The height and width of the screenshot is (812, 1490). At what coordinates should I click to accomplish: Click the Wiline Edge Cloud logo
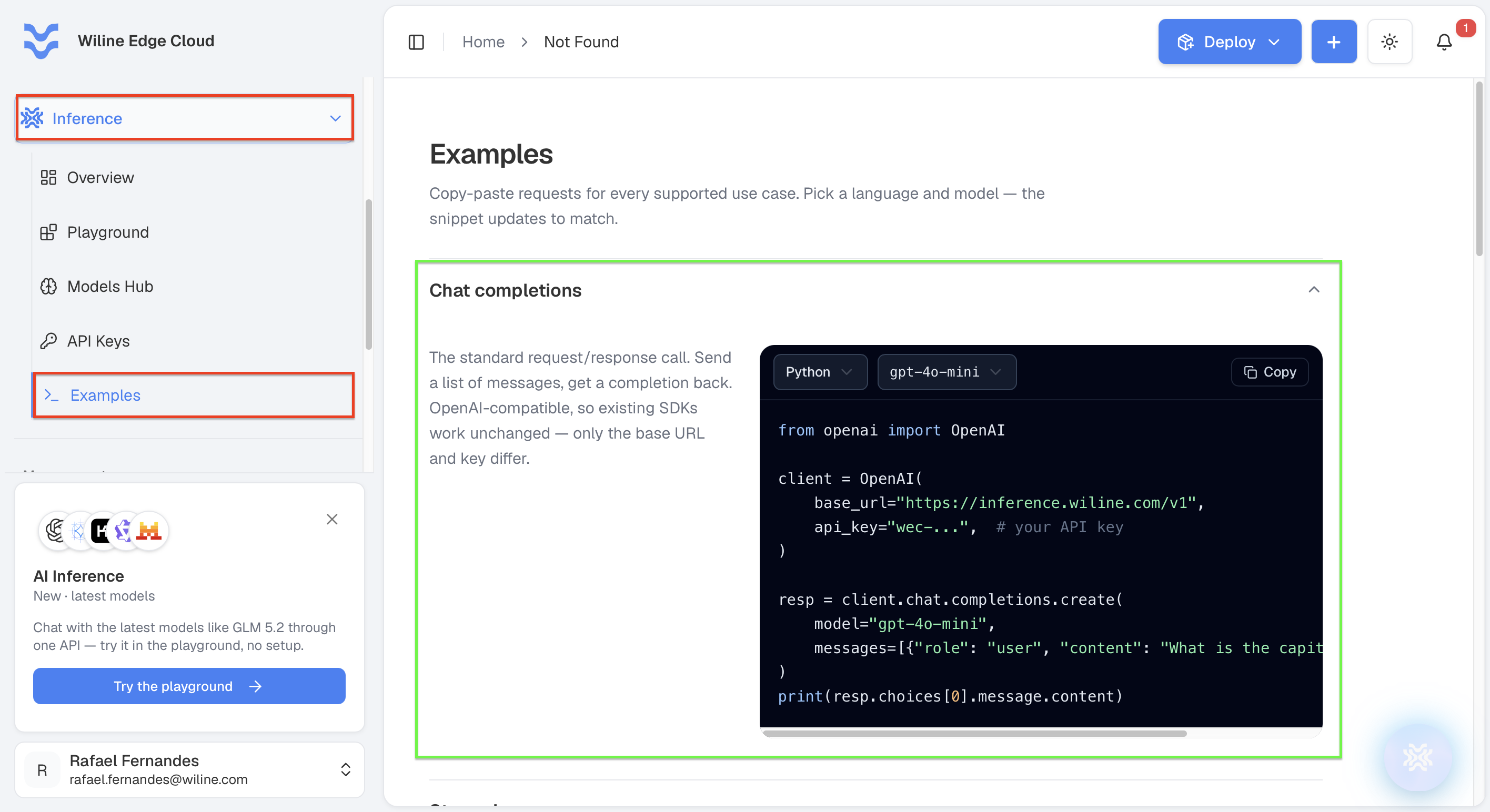pos(41,40)
